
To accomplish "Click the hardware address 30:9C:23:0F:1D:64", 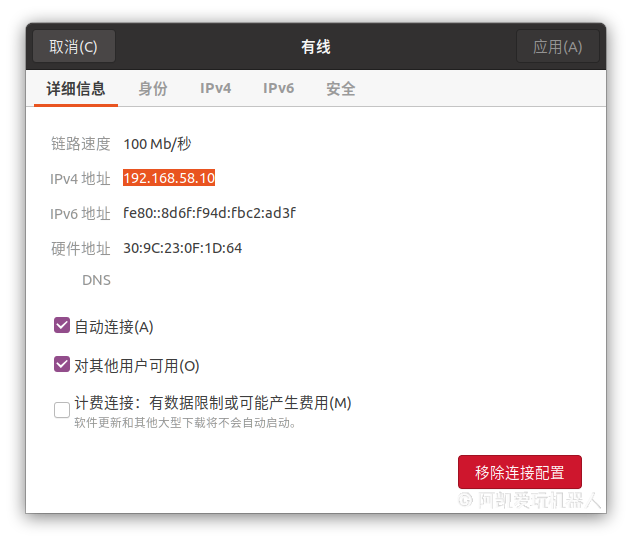I will [183, 248].
